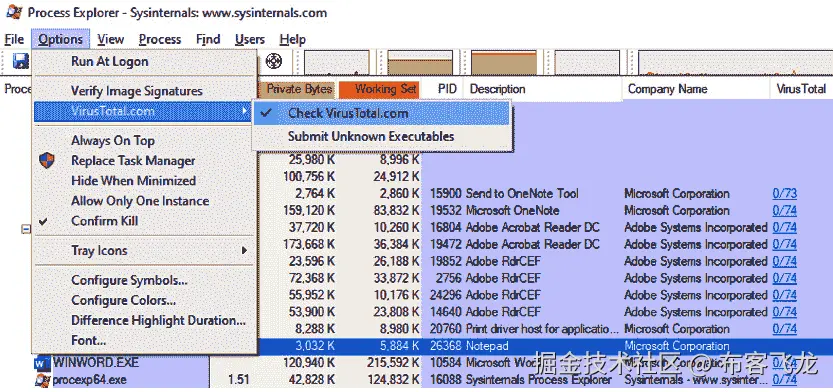Click the 83,832 K working set value
Screen dimensions: 833x392
point(396,211)
